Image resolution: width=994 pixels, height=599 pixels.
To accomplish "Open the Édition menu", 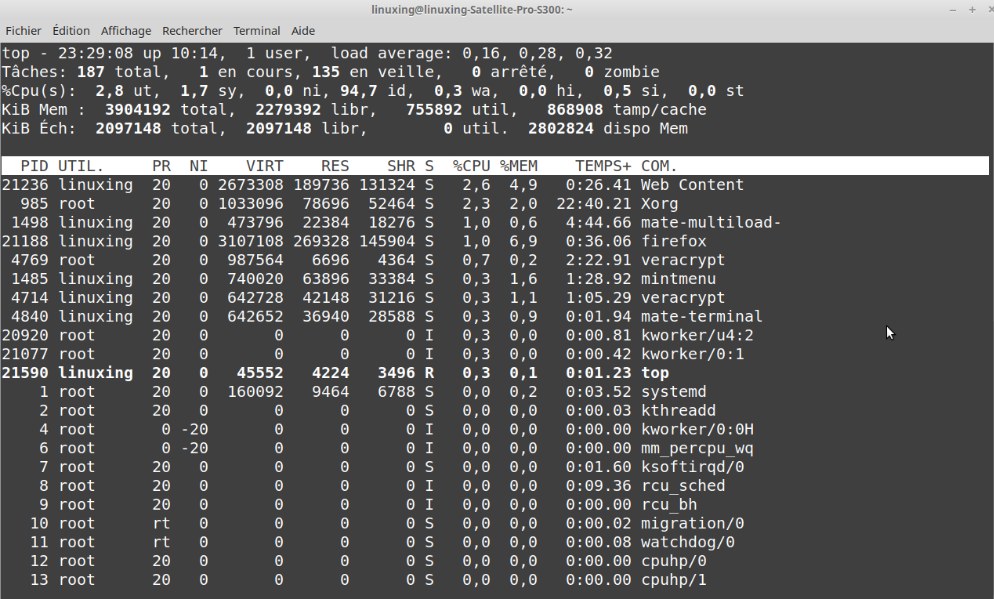I will (x=71, y=31).
